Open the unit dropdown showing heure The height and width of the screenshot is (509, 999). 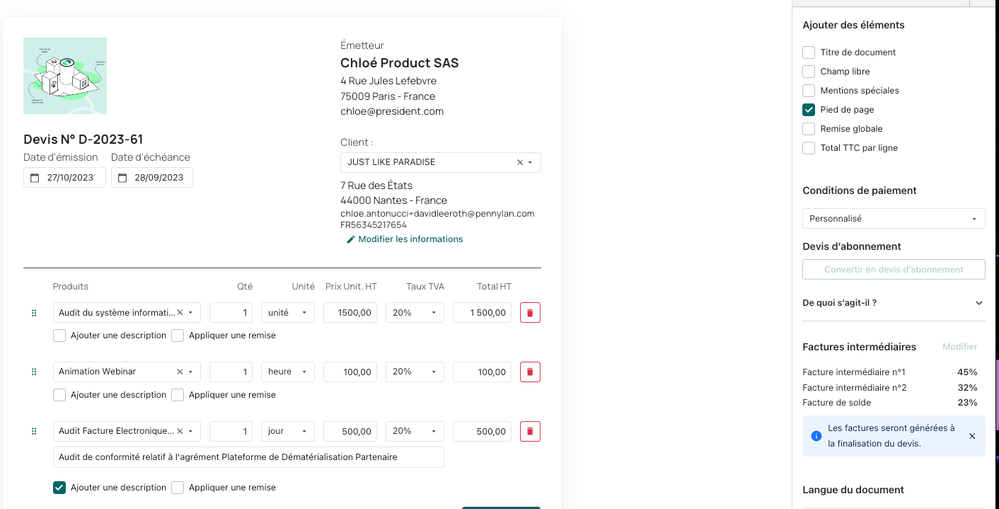[x=287, y=372]
